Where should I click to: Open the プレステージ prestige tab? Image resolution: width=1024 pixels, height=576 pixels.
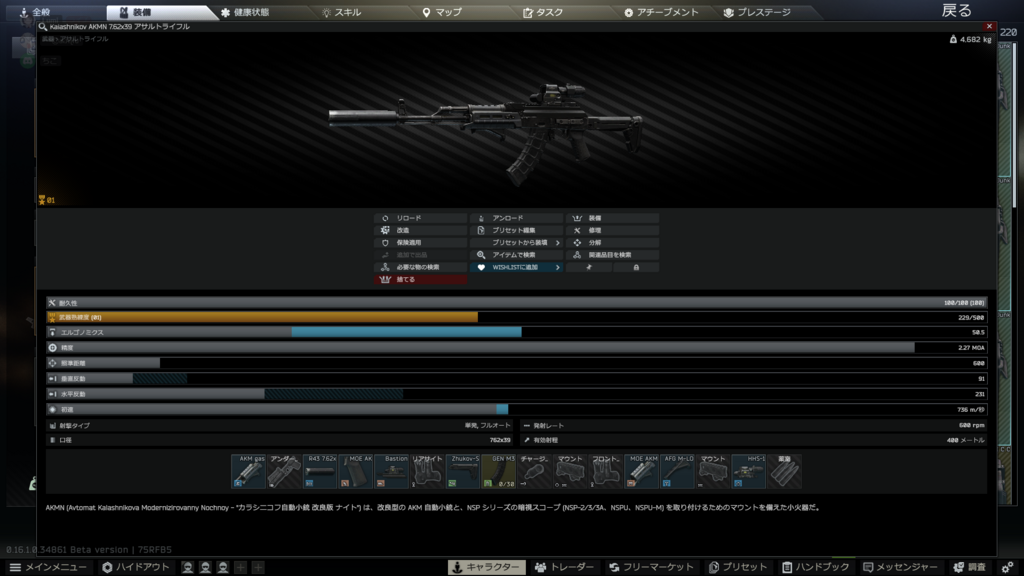pos(758,12)
